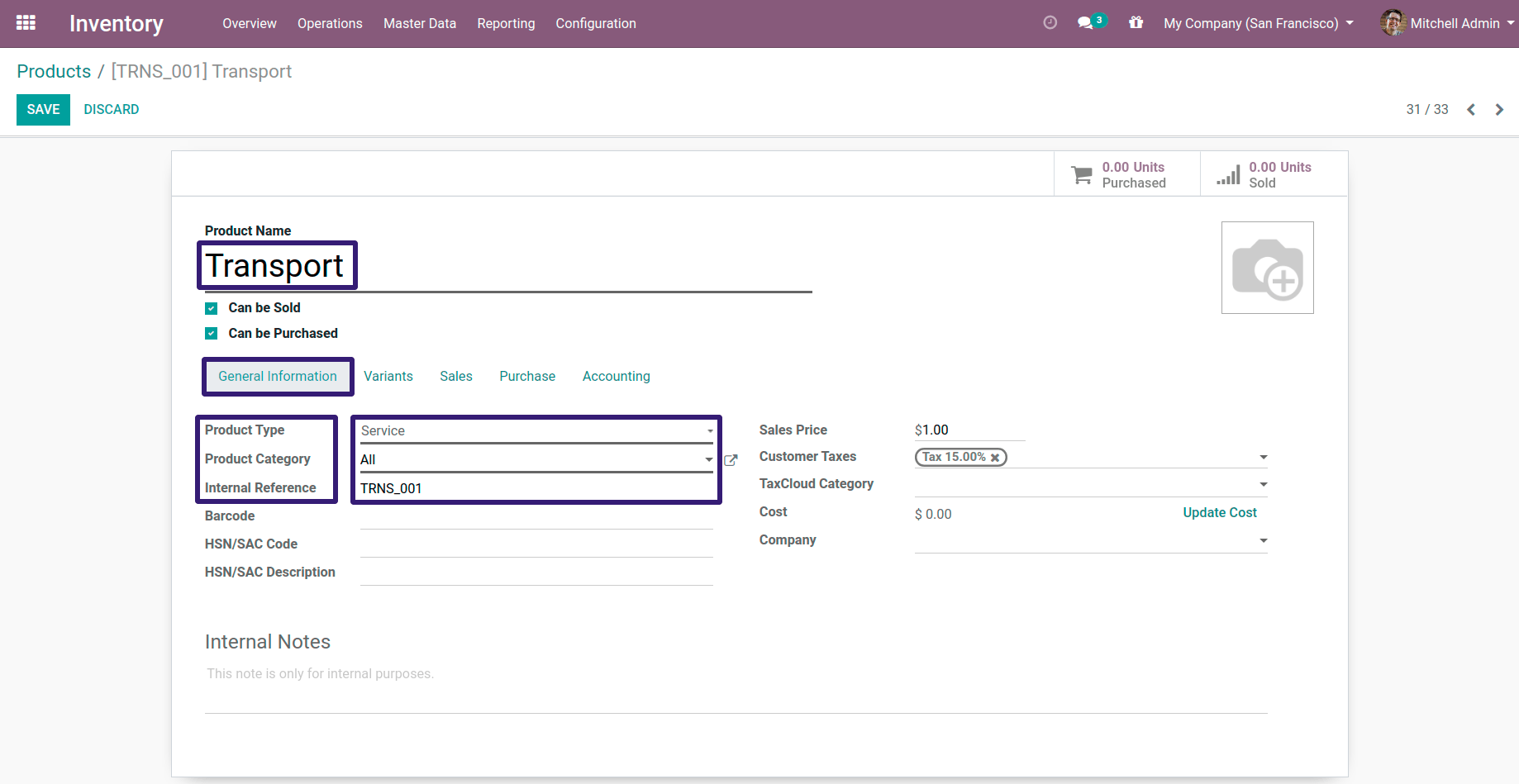Click the Inventory app title
The width and height of the screenshot is (1519, 784).
click(x=117, y=24)
